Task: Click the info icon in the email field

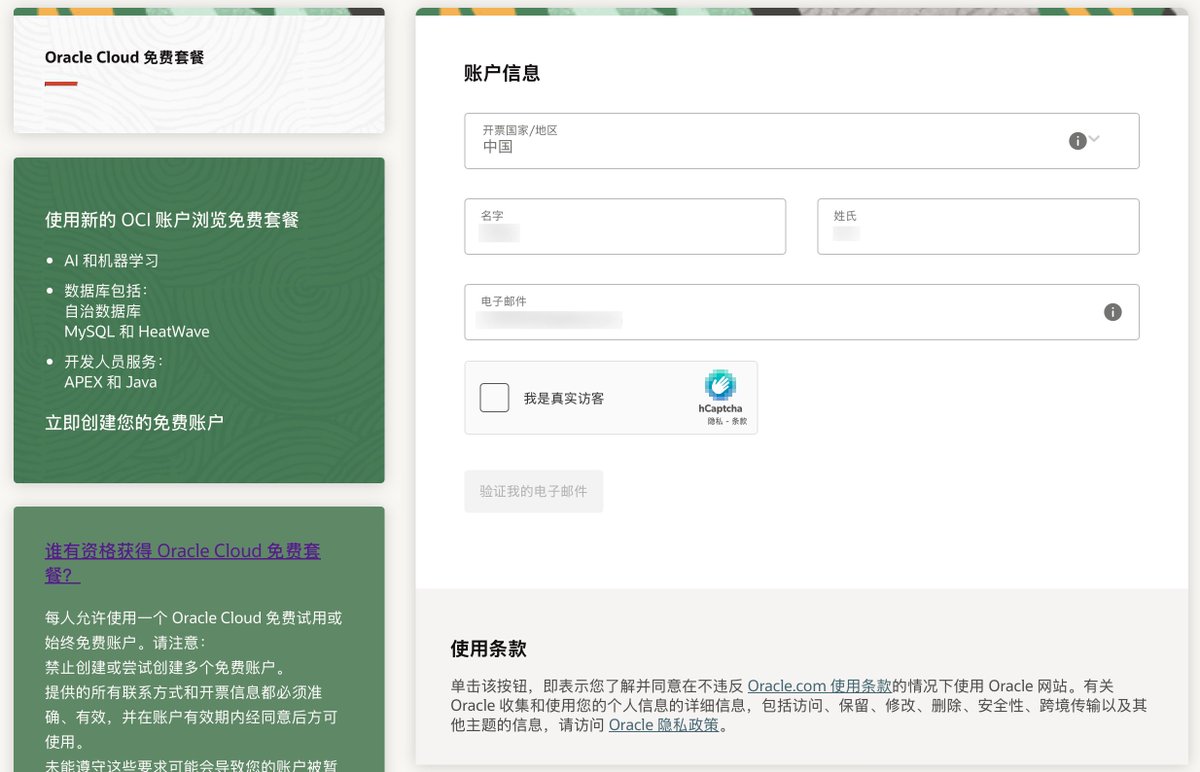Action: pos(1112,312)
